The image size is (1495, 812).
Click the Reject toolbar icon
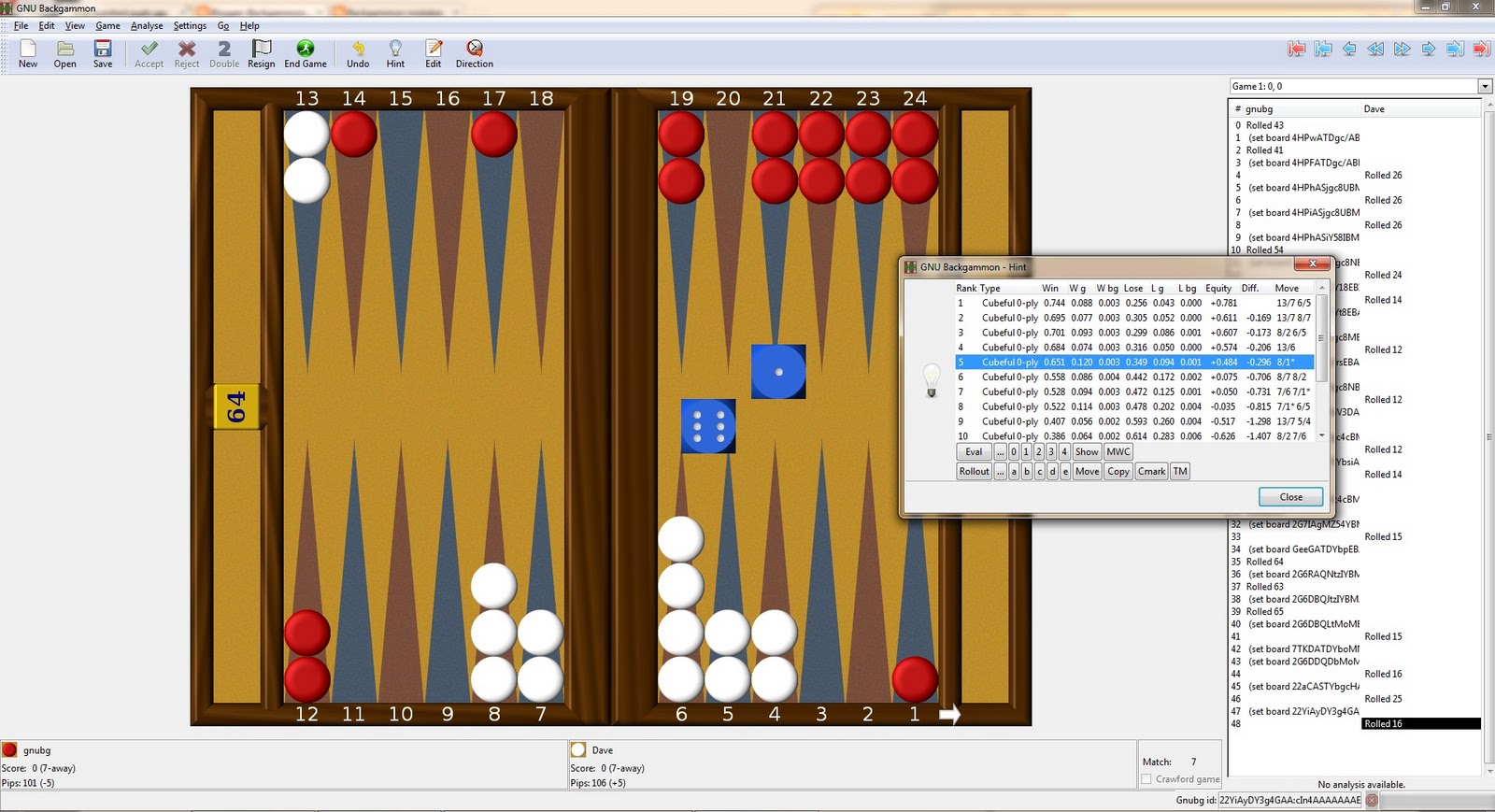(187, 53)
